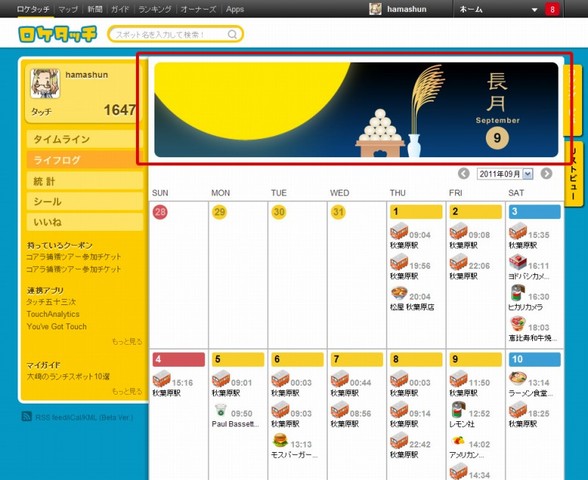The height and width of the screenshot is (480, 588).
Task: Open the 松屋 秋葉原店 entry text
Action: [412, 307]
